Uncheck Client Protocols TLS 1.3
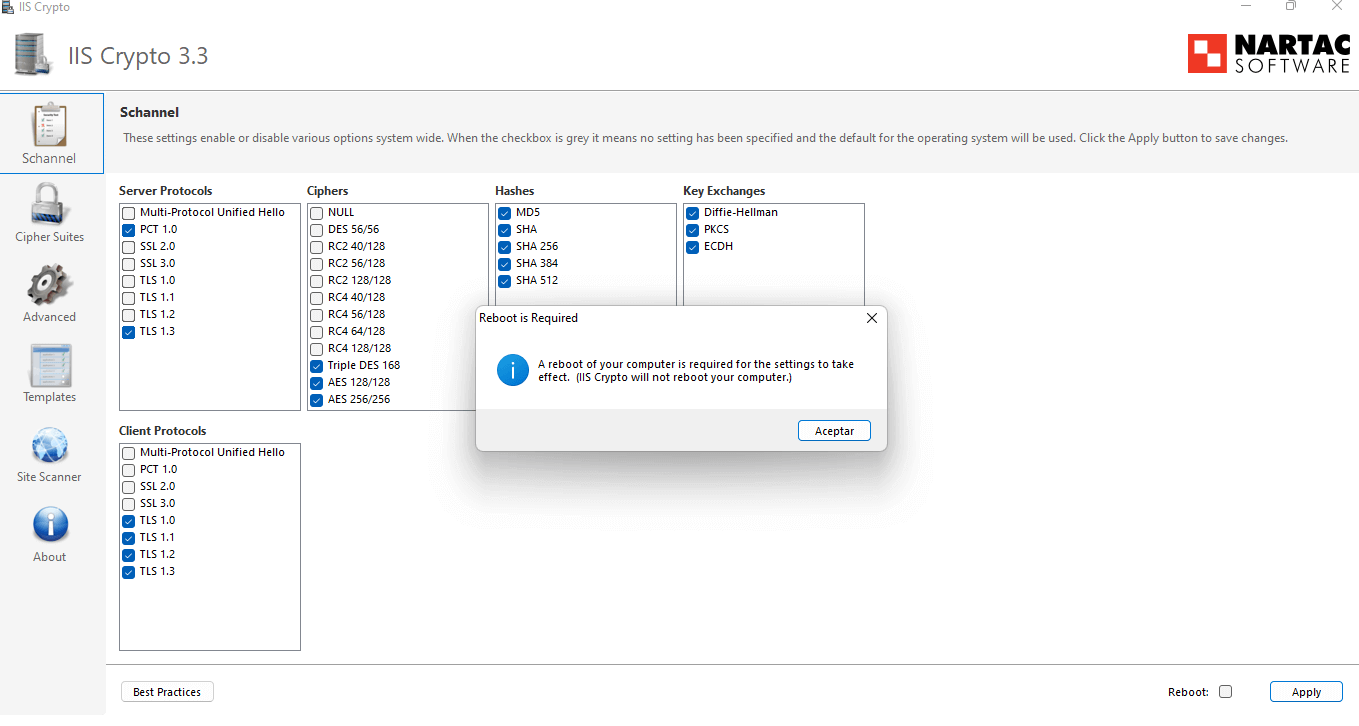 coord(128,572)
